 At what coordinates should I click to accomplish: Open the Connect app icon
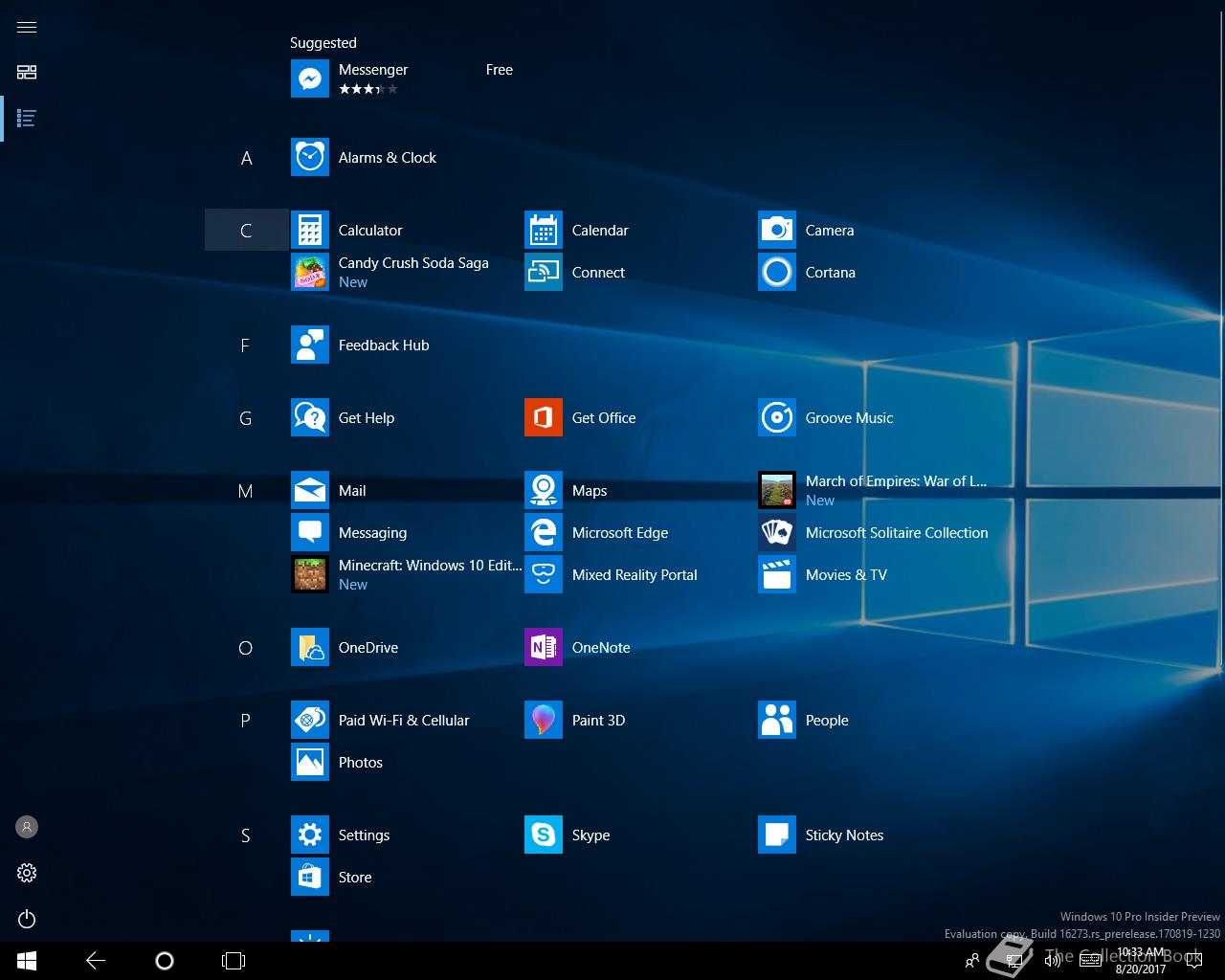(544, 272)
